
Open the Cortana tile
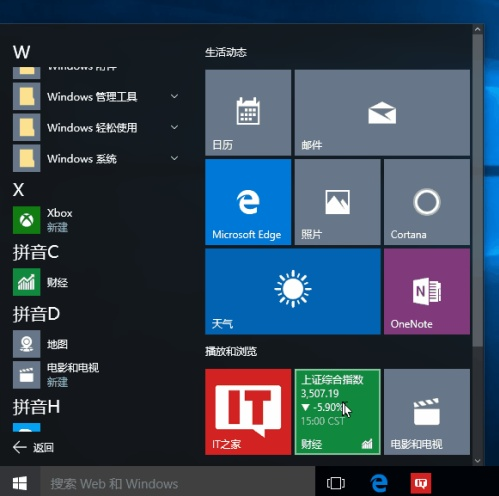click(x=427, y=202)
